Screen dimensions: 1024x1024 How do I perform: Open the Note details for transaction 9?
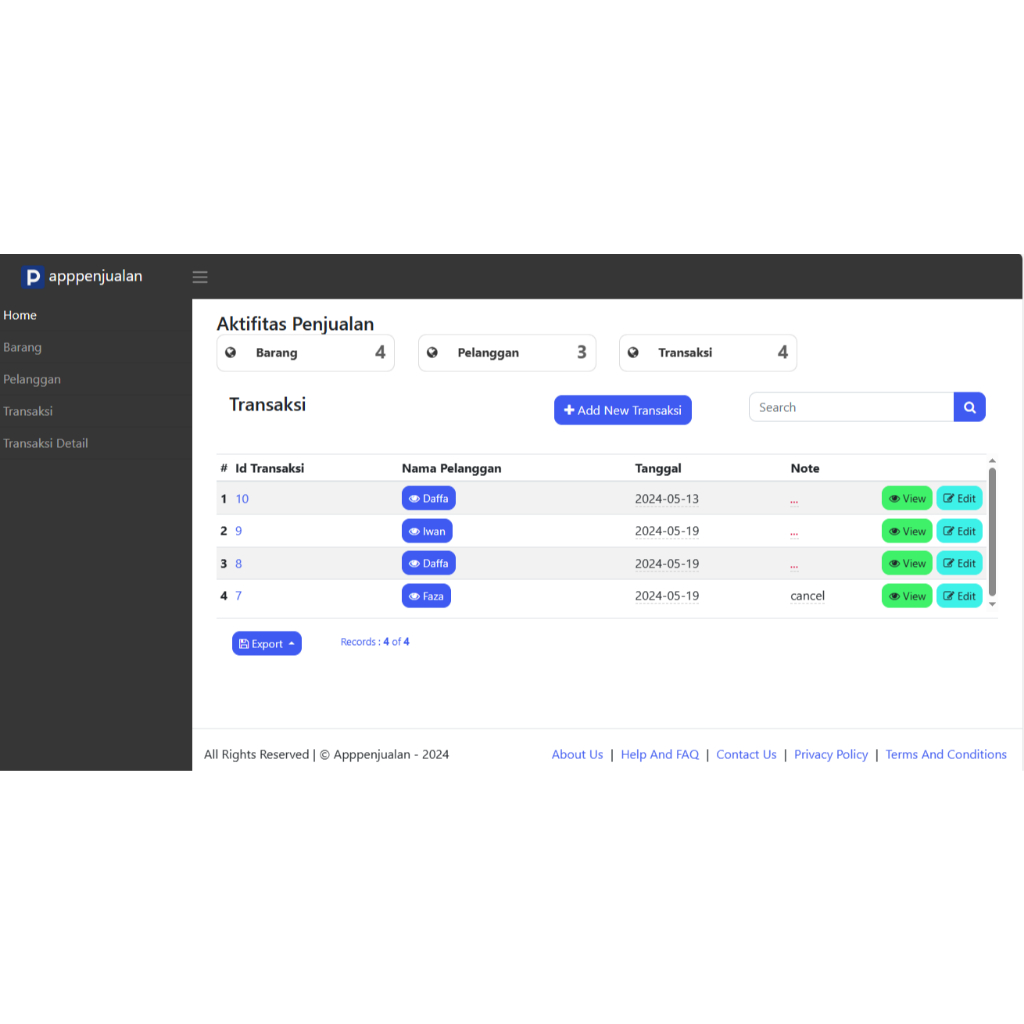pos(793,531)
